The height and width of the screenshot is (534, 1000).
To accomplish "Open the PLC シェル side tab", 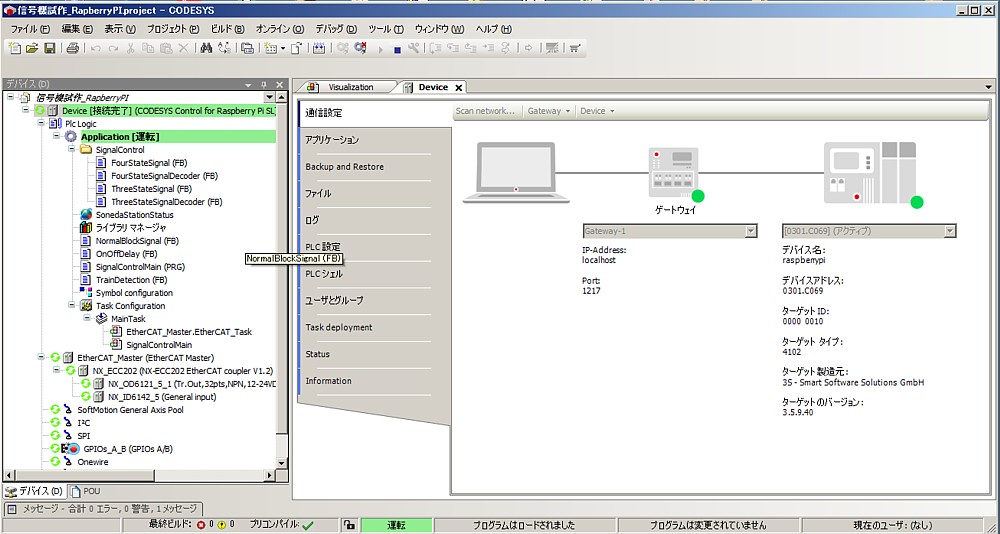I will pos(324,274).
